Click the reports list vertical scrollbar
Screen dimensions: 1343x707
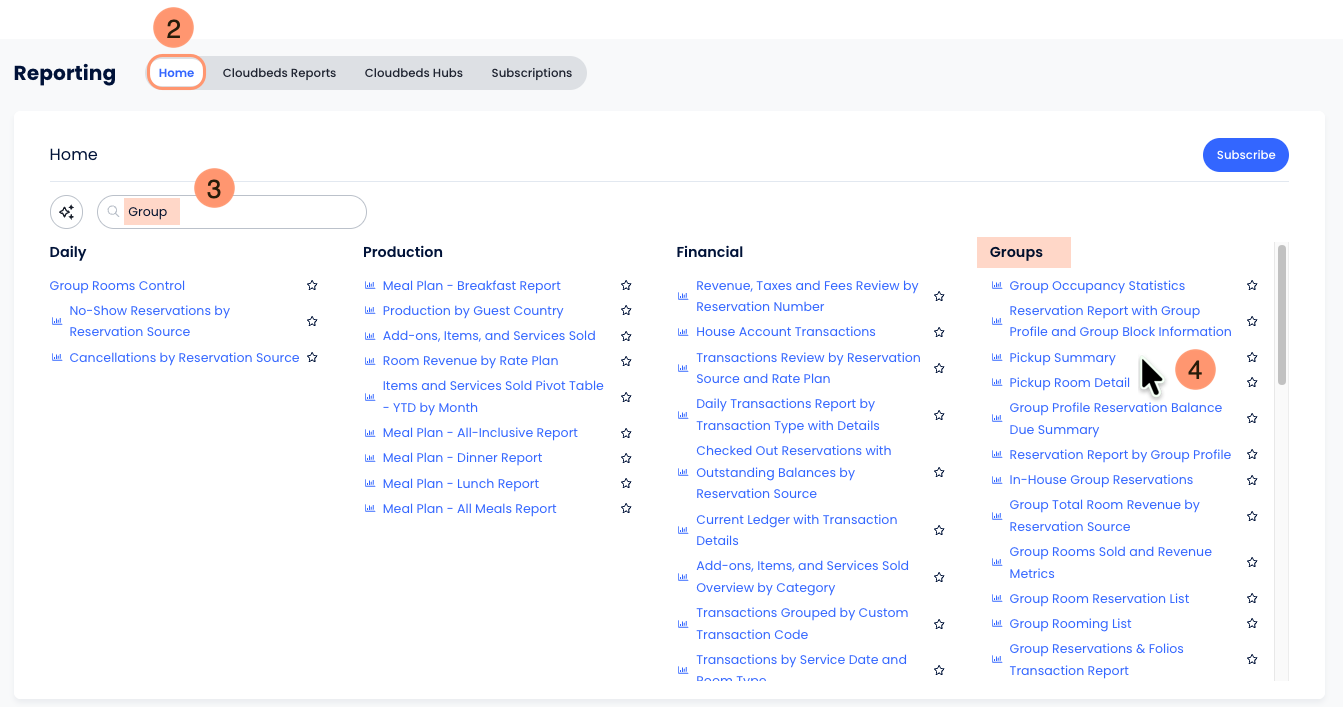(1282, 314)
